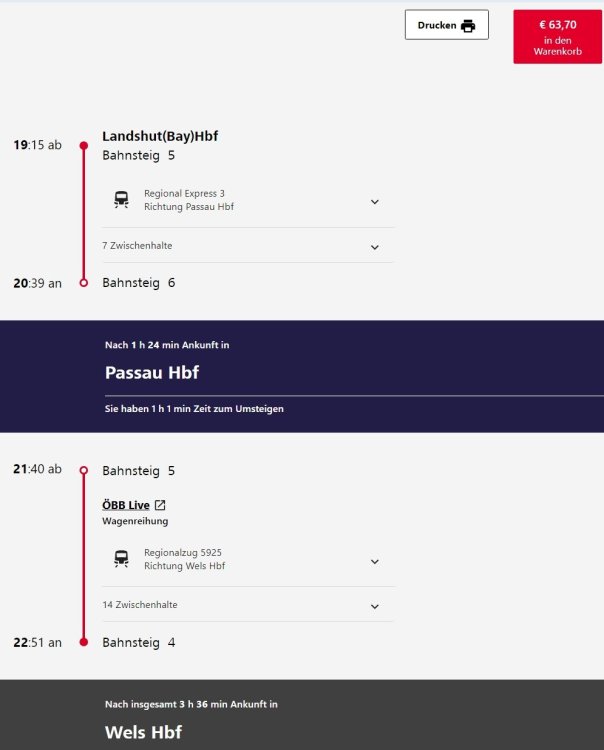Click the train icon for Regionalzug 5925

click(121, 559)
